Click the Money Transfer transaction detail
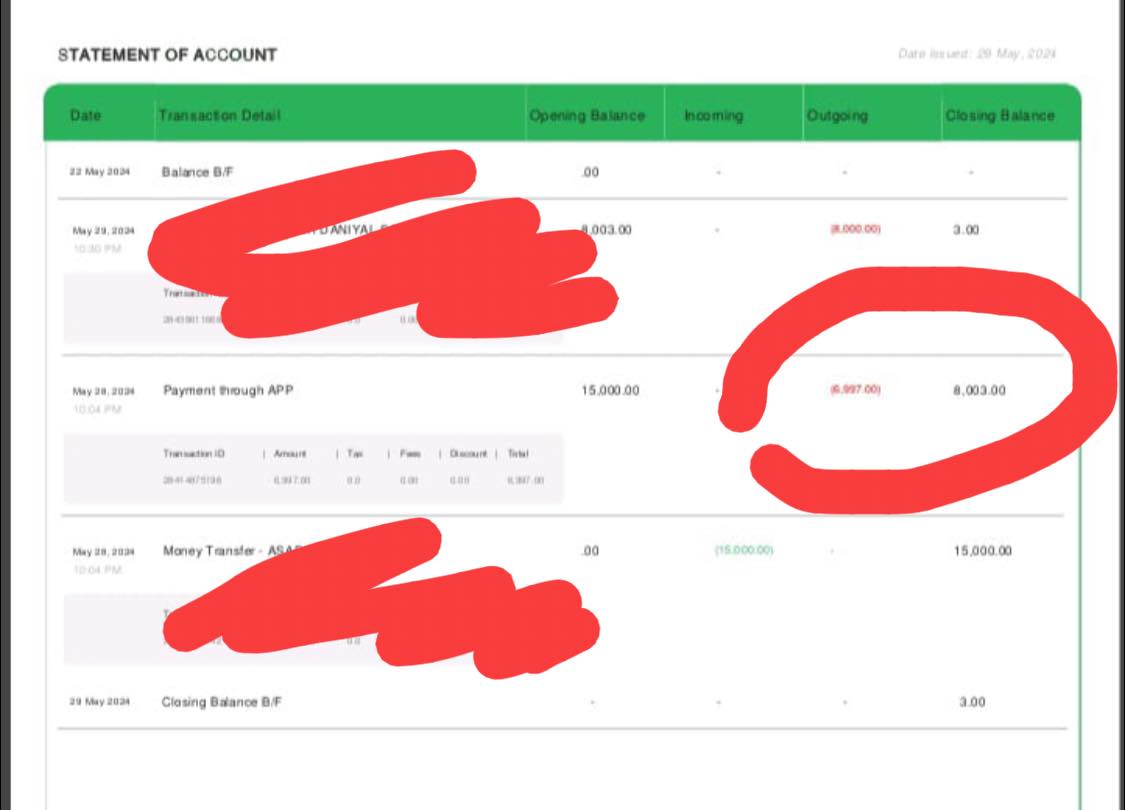Viewport: 1125px width, 810px height. (x=232, y=551)
